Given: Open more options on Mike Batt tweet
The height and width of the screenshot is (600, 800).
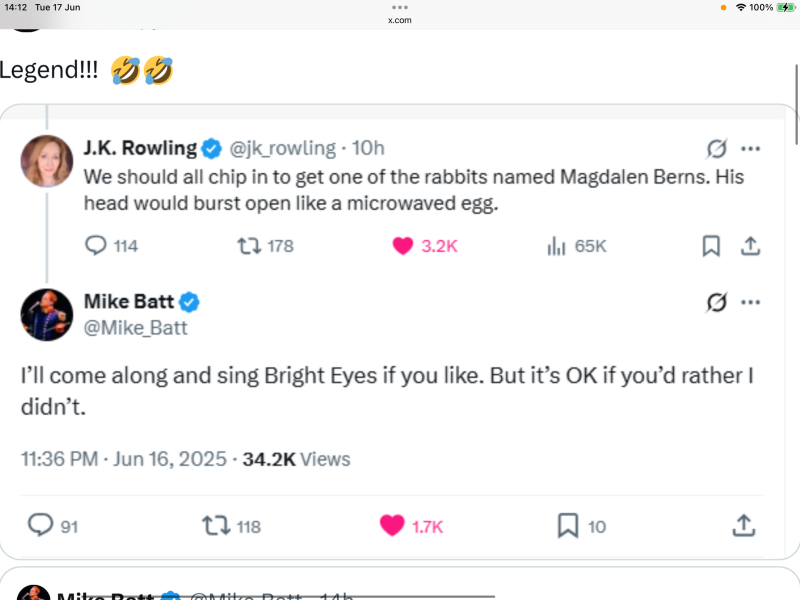Looking at the screenshot, I should point(751,302).
